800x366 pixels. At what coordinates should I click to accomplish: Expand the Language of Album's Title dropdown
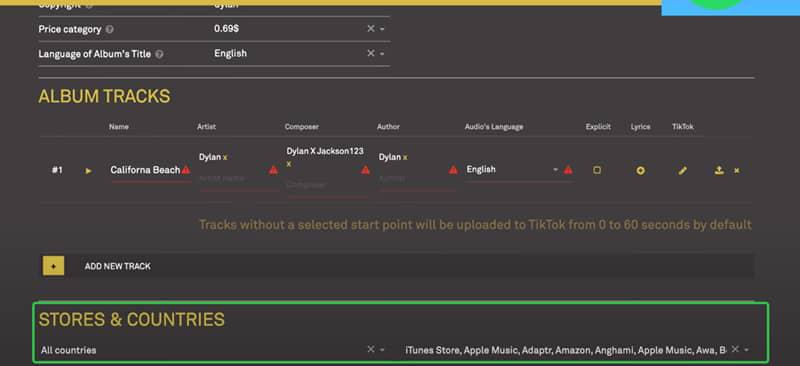pos(382,54)
